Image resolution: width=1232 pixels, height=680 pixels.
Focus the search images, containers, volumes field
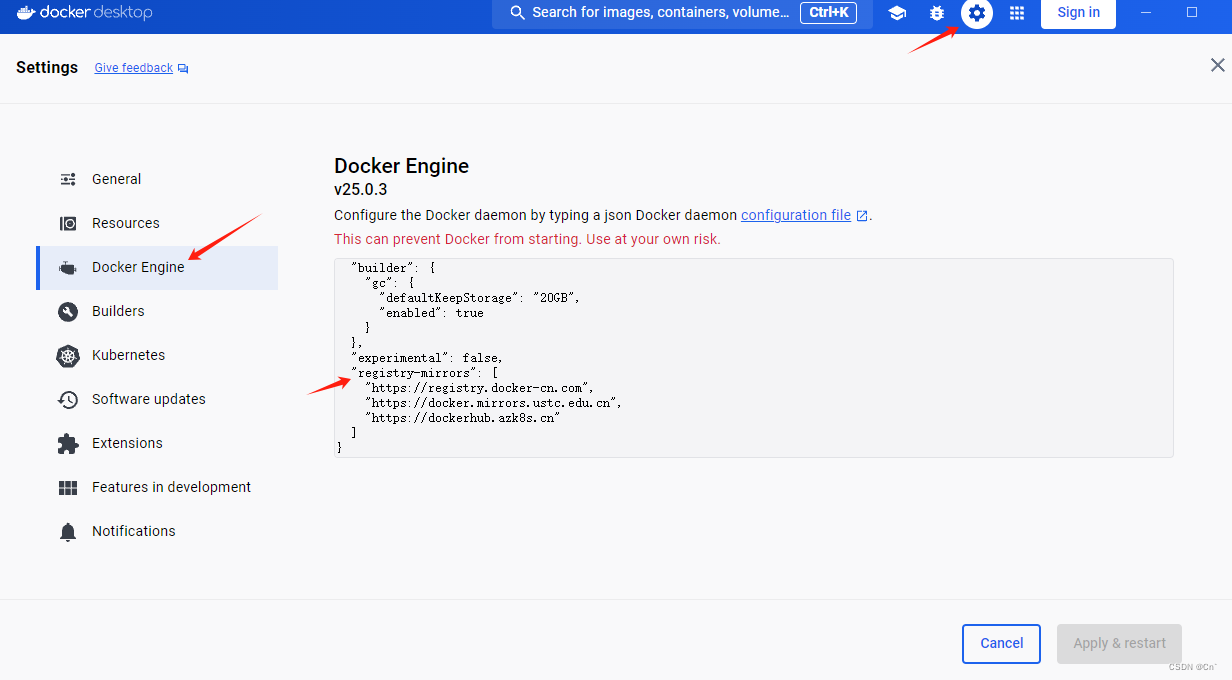682,13
